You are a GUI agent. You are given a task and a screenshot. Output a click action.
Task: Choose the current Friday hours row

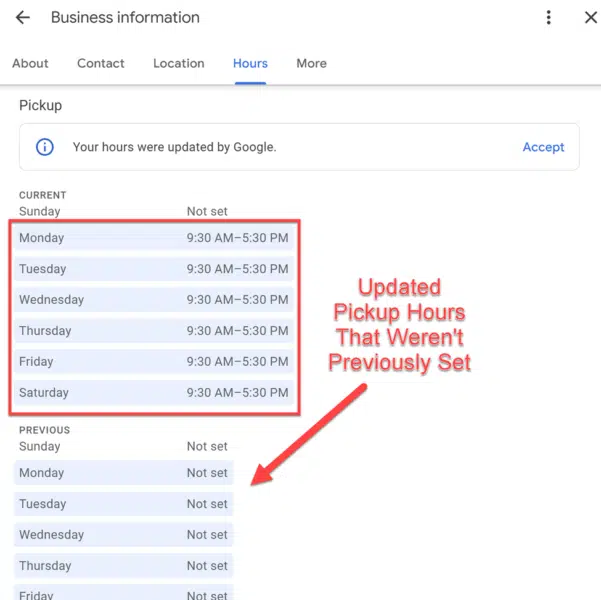[155, 362]
